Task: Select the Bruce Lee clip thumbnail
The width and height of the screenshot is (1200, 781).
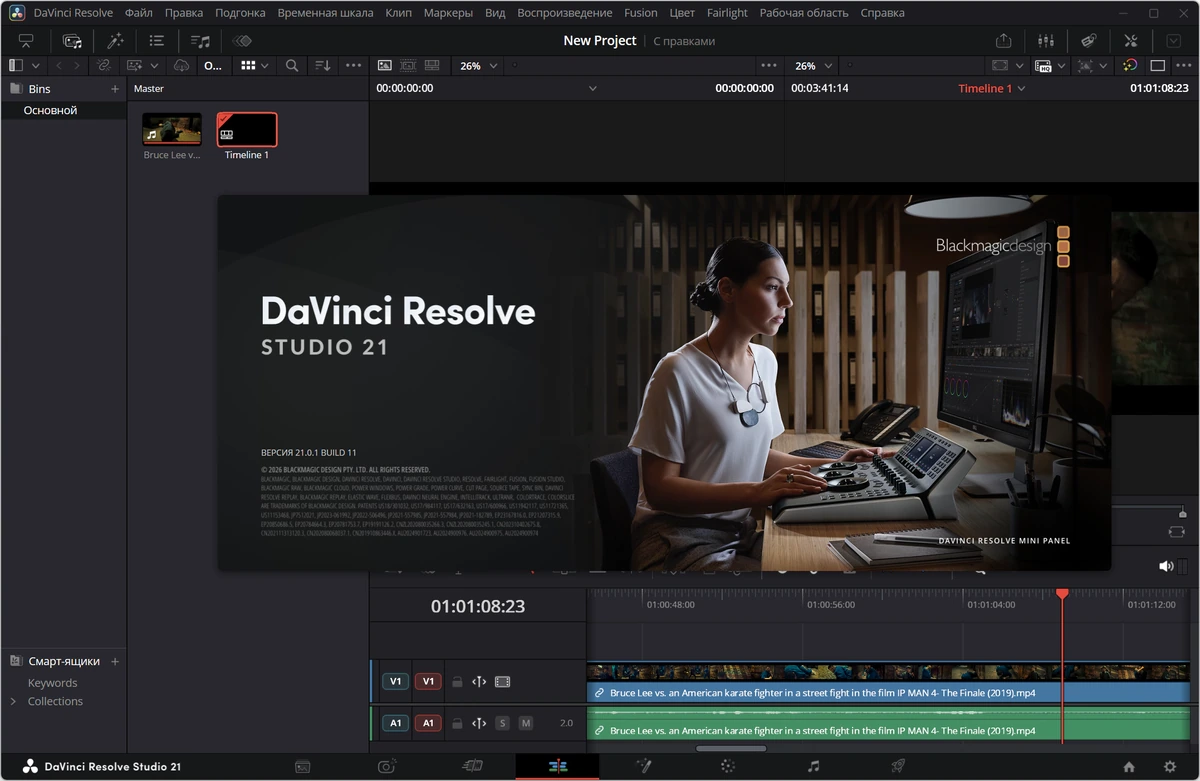Action: [x=172, y=129]
